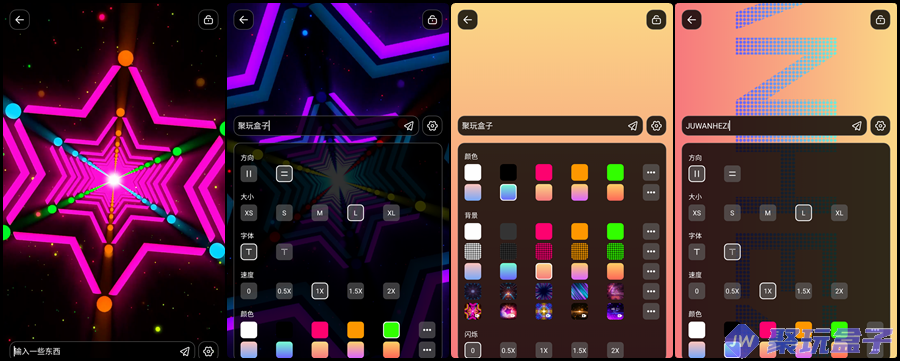Pick the pink color swatch on third screen

pyautogui.click(x=544, y=172)
